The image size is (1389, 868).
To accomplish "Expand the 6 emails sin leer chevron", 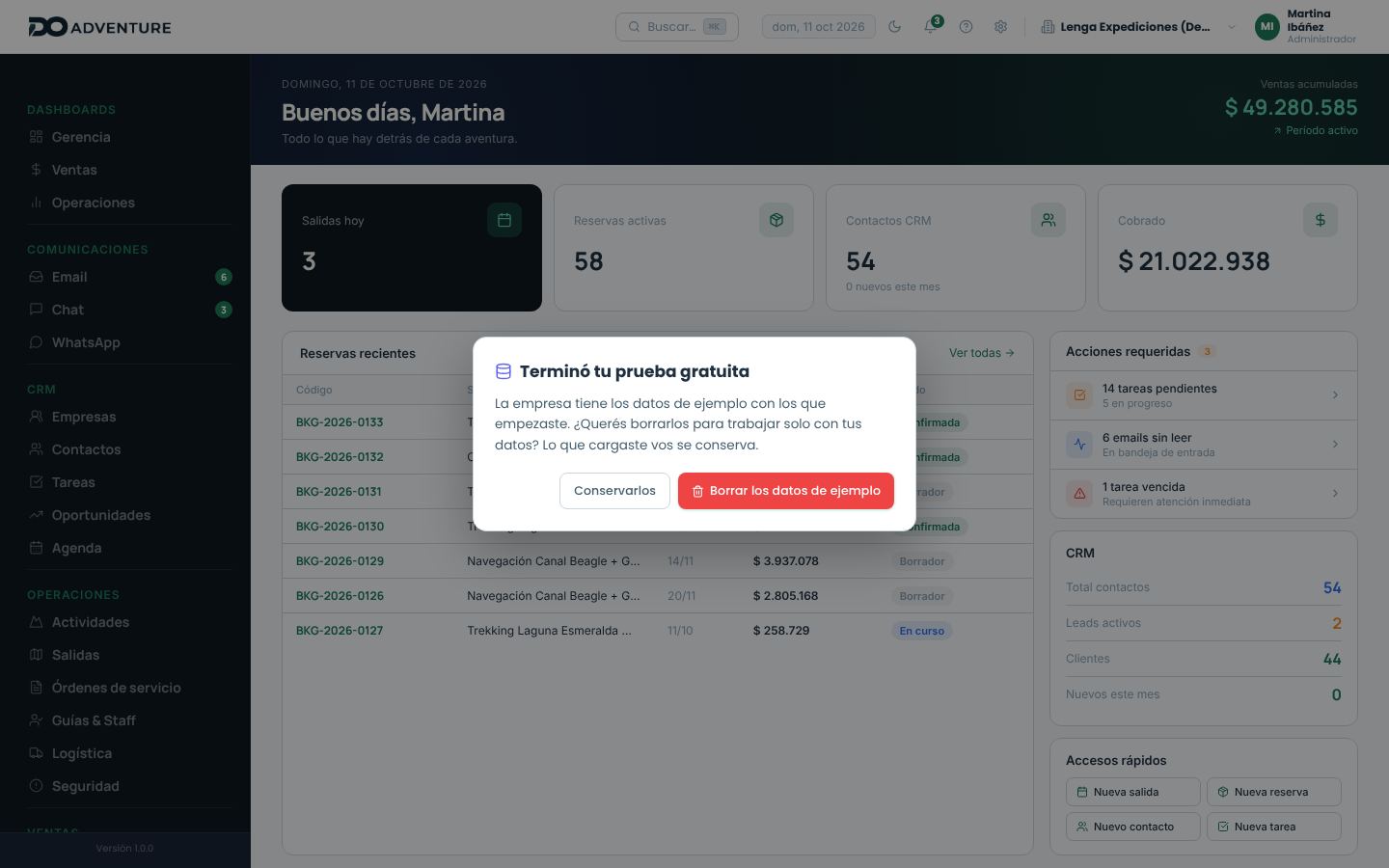I will click(x=1335, y=444).
